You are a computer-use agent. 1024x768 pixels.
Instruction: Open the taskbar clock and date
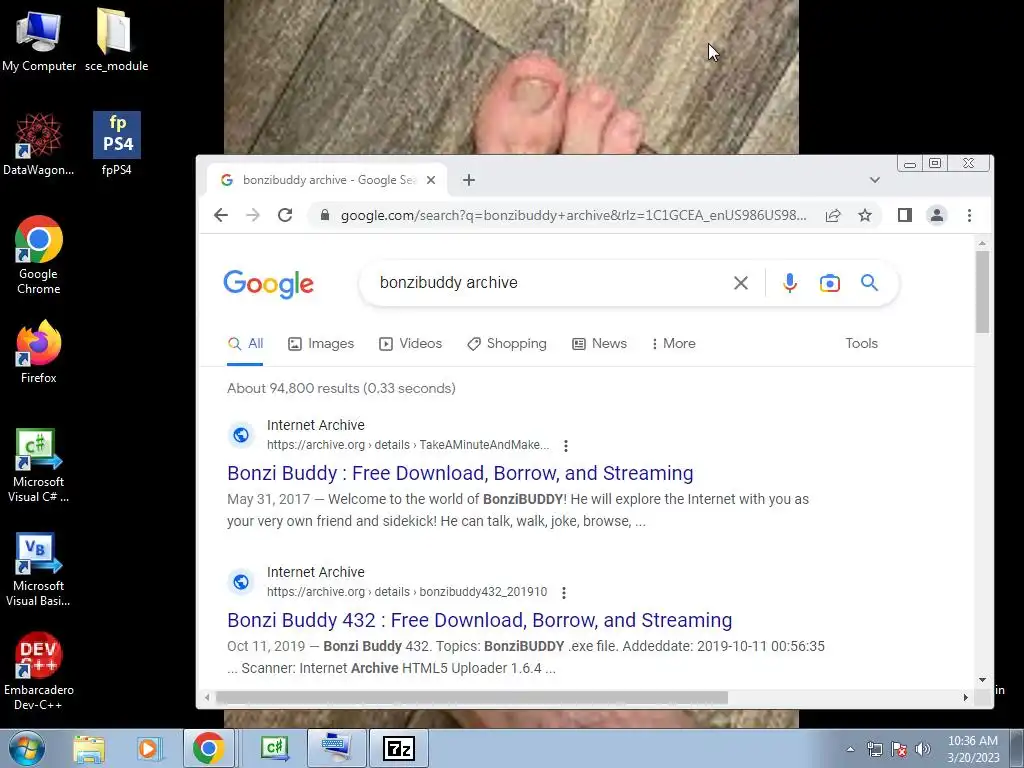[973, 749]
